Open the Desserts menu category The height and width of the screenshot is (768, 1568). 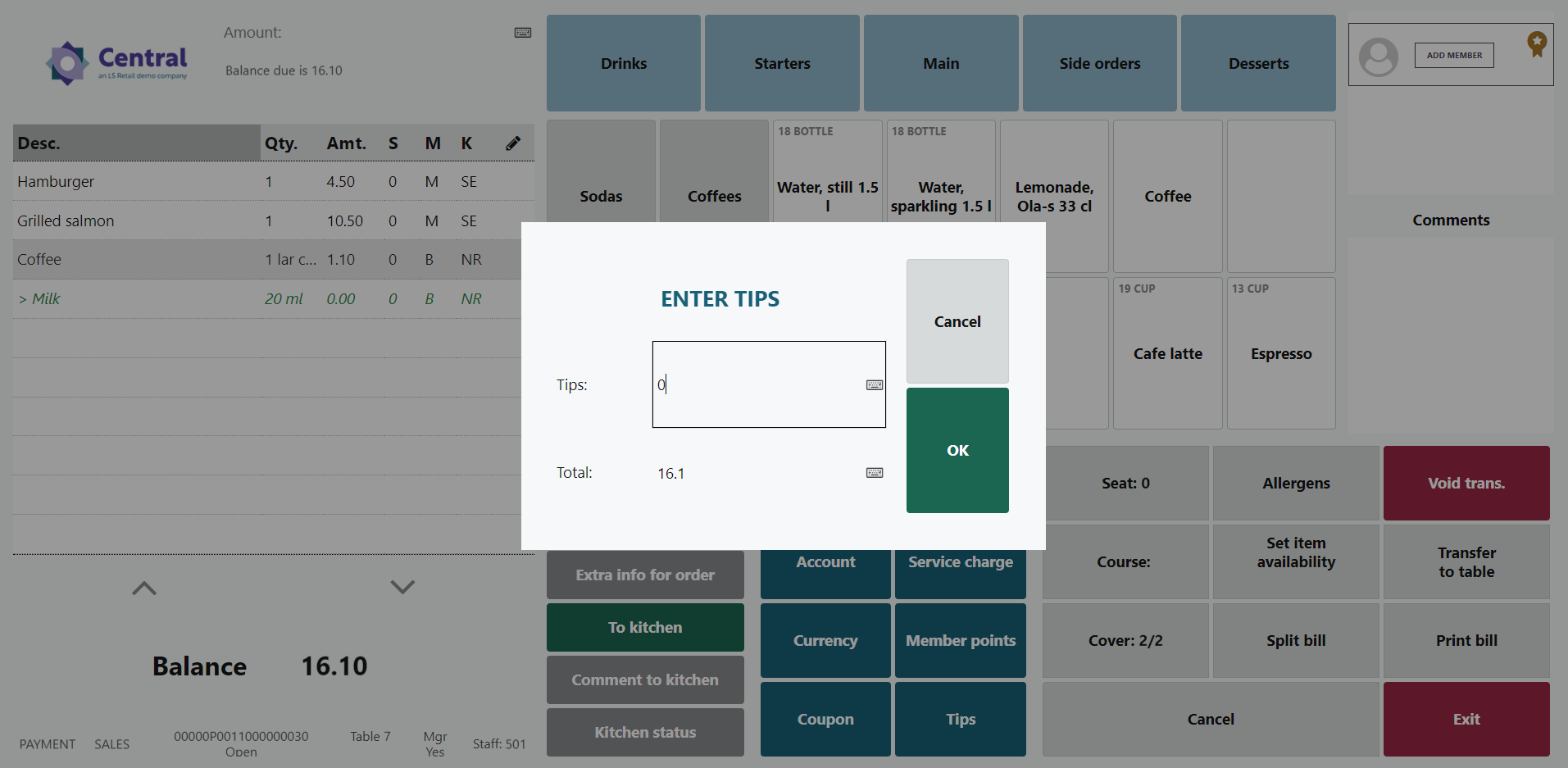[1258, 63]
